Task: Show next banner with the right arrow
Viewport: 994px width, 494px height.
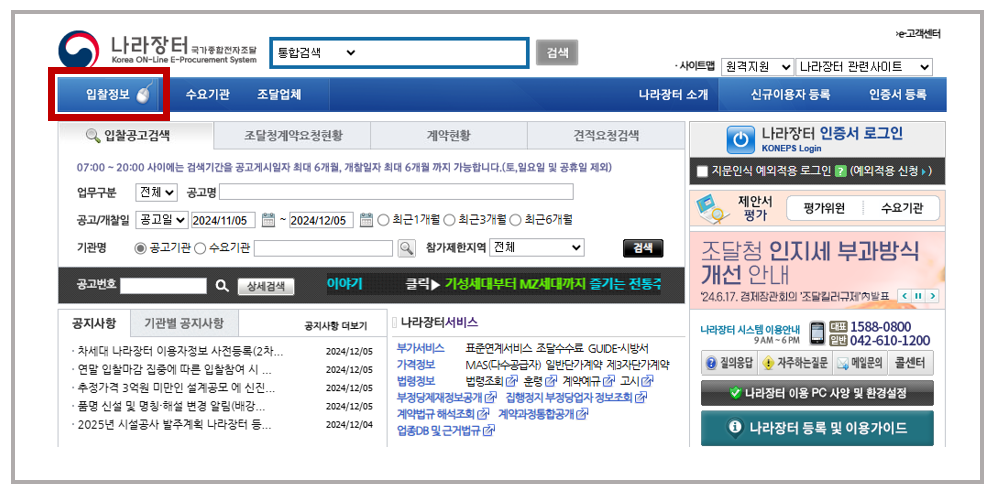Action: click(x=932, y=296)
